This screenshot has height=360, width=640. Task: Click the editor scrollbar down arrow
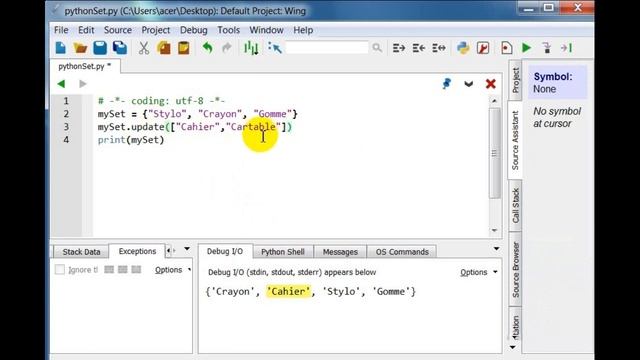(x=494, y=230)
